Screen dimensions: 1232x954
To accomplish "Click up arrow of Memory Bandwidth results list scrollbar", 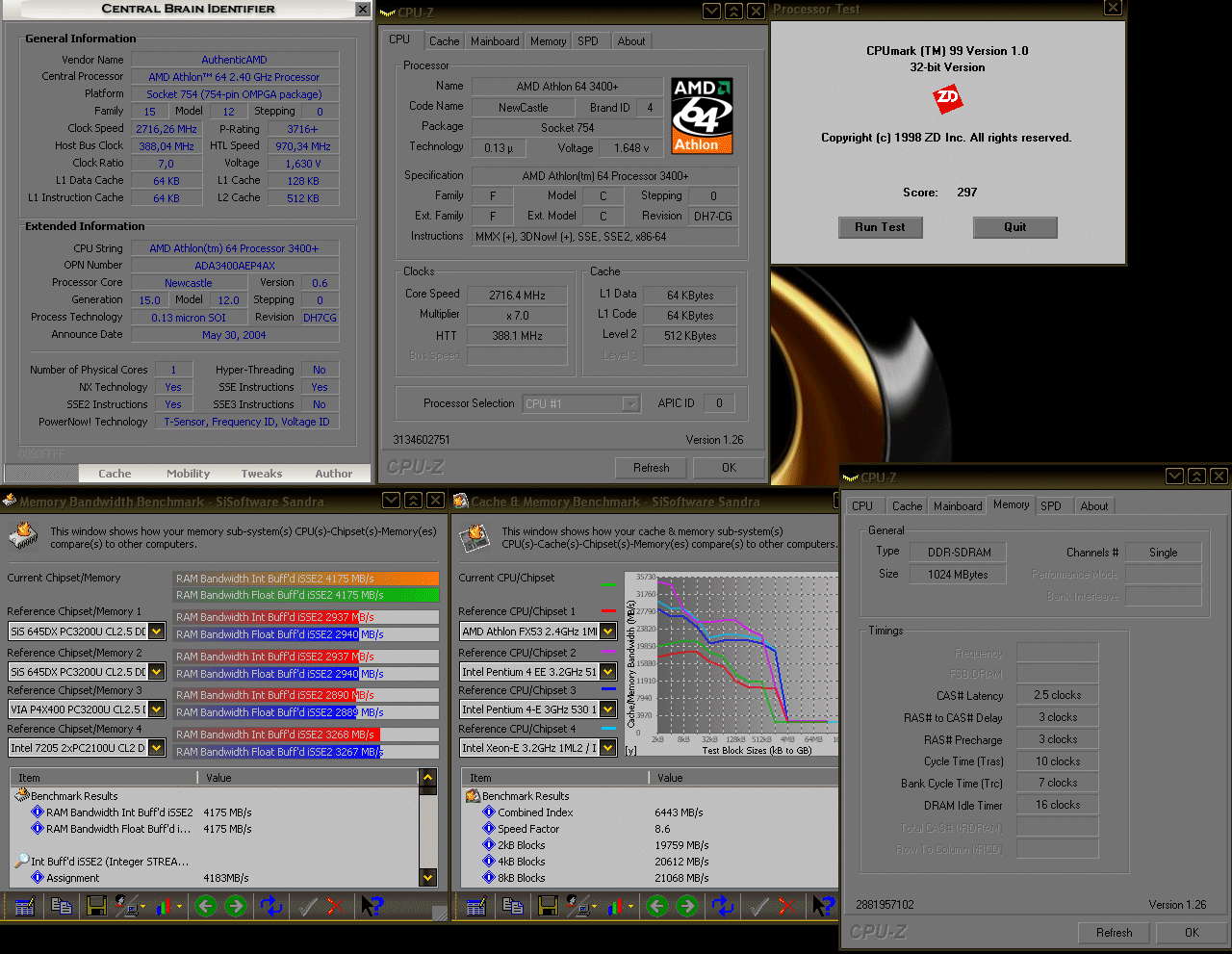I will click(428, 777).
